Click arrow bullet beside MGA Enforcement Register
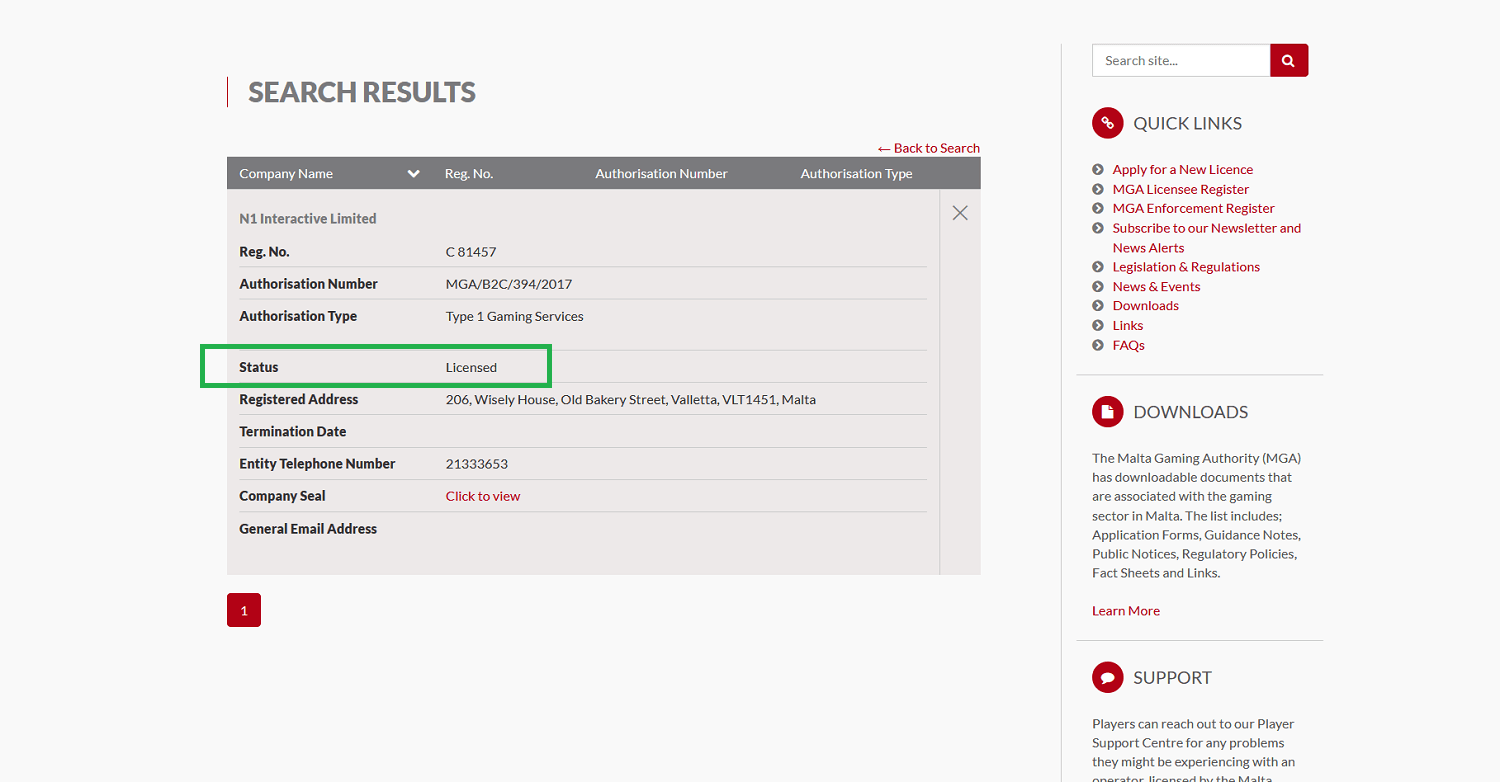The width and height of the screenshot is (1500, 782). [x=1098, y=209]
